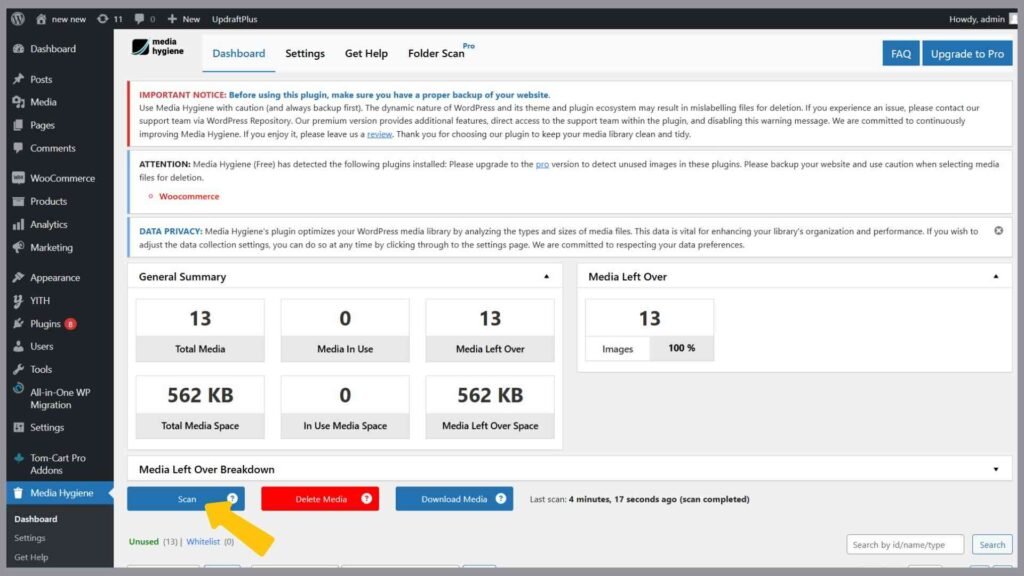This screenshot has width=1024, height=576.
Task: Open Tom-Cart Pro Addons
Action: [x=59, y=464]
